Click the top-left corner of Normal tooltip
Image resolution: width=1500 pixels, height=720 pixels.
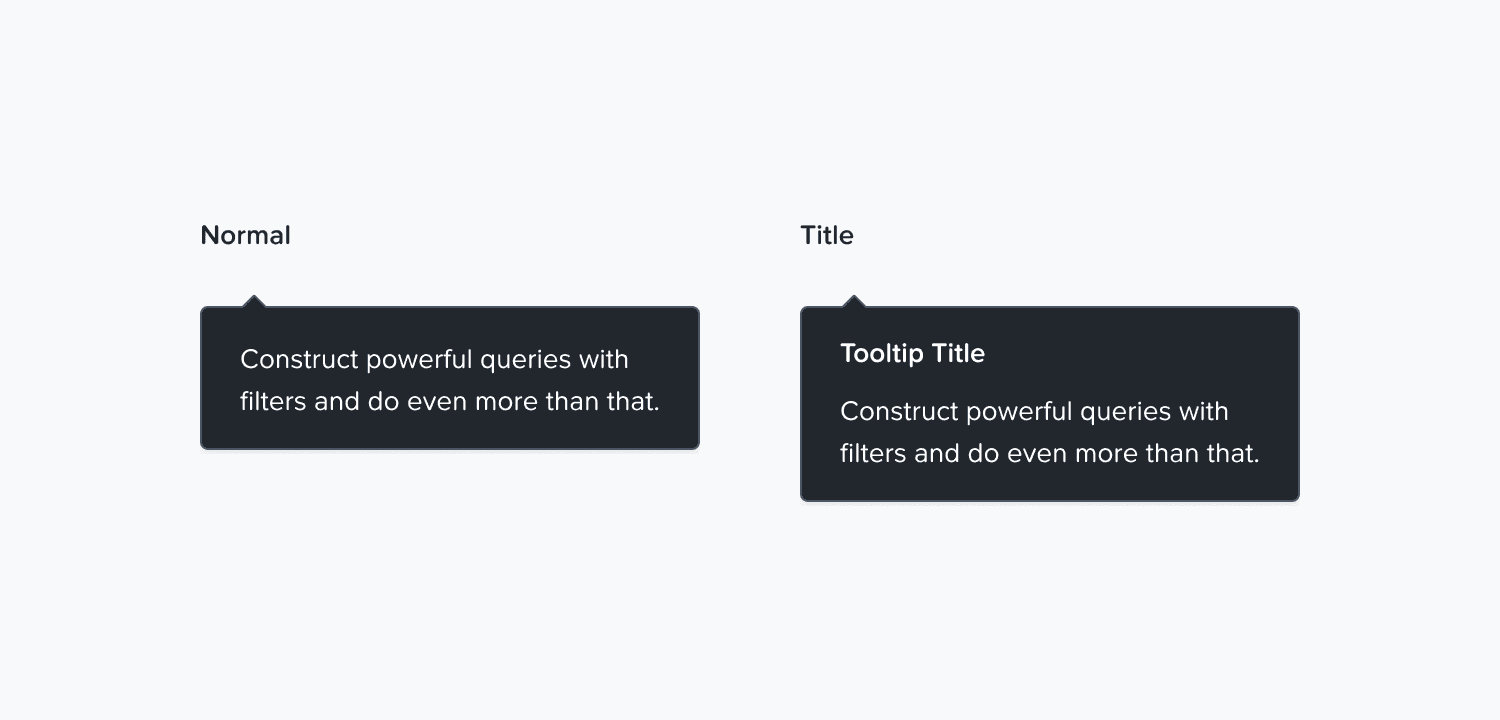[x=205, y=310]
